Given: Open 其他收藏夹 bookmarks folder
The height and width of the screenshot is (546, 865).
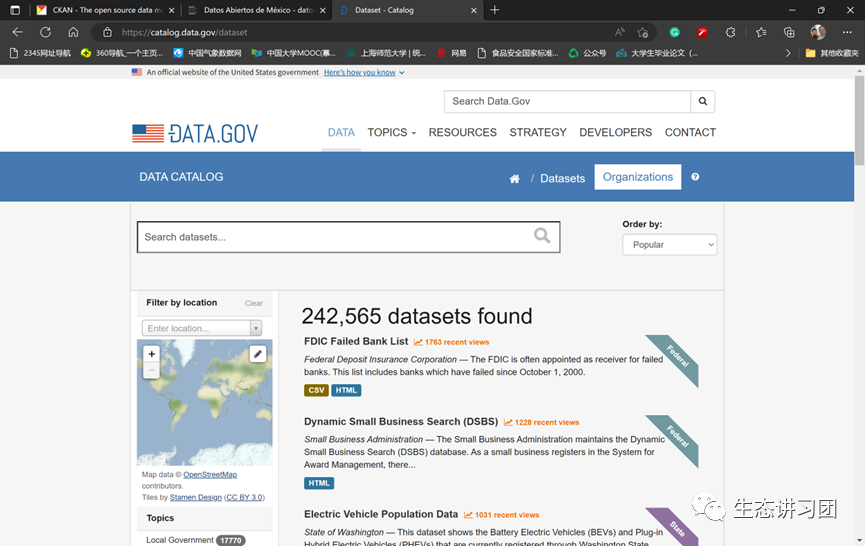Looking at the screenshot, I should coord(832,53).
